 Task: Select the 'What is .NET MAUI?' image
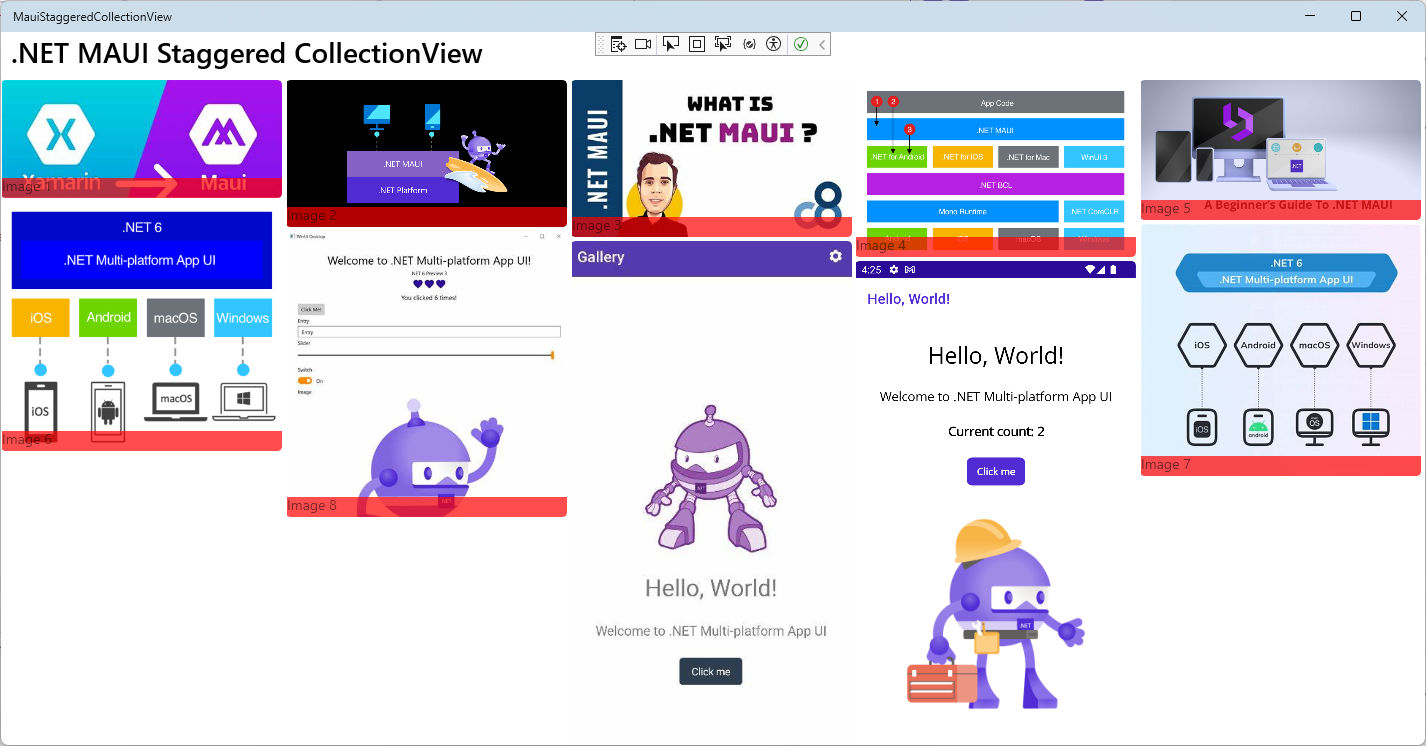(x=712, y=158)
